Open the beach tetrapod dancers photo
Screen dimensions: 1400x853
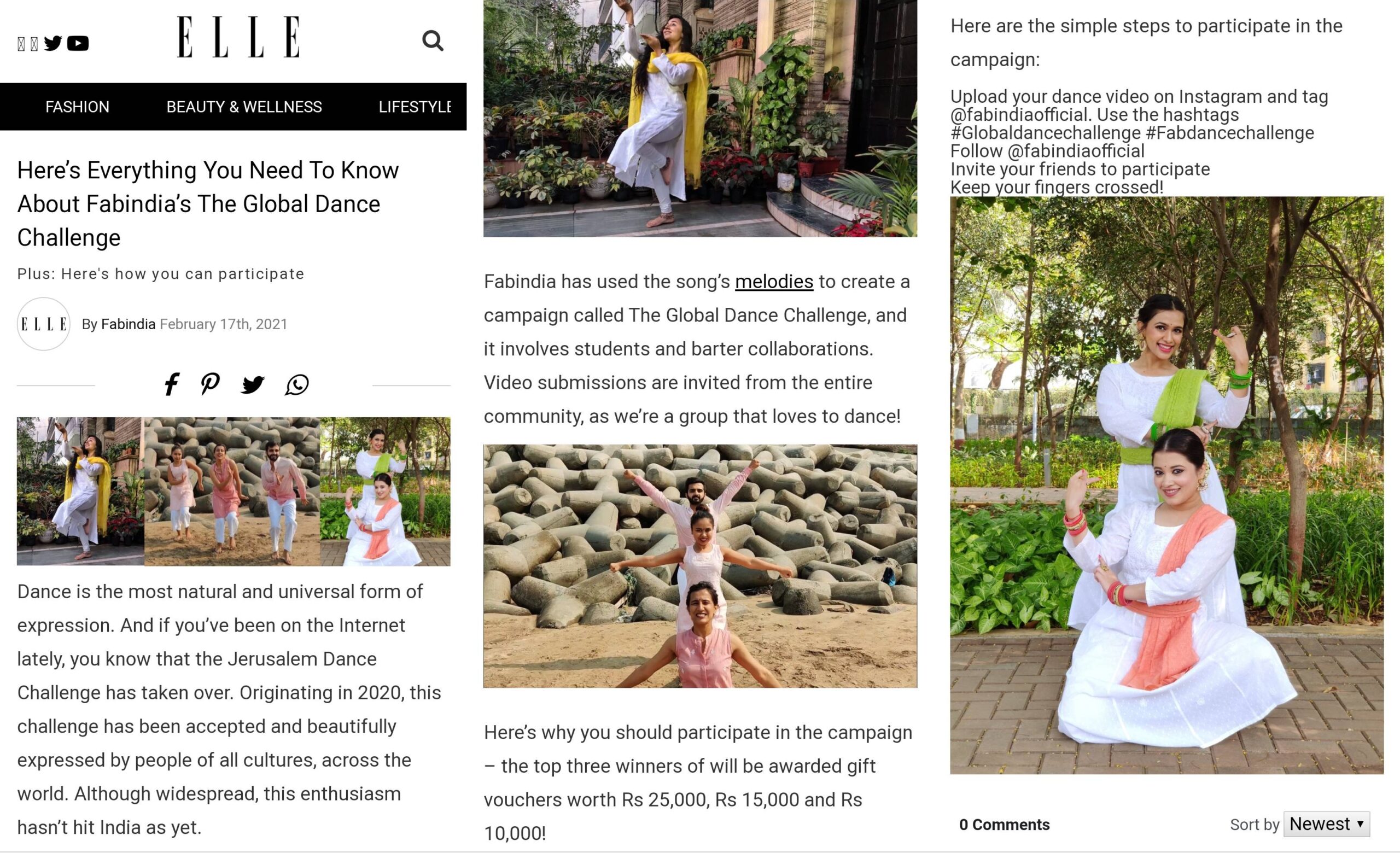click(700, 566)
